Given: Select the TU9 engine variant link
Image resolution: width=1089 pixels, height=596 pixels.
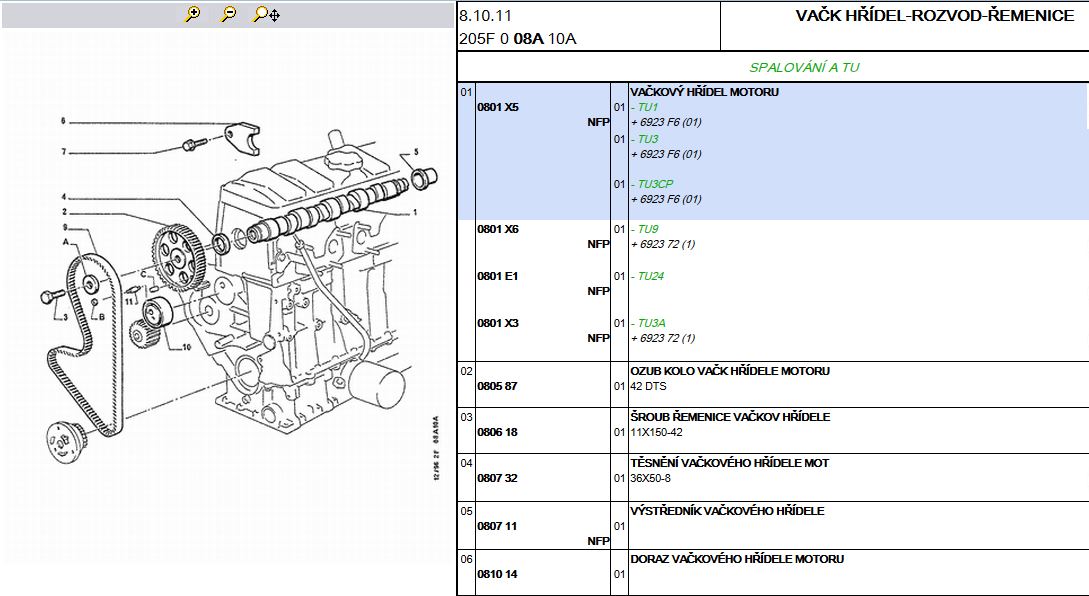Looking at the screenshot, I should 647,229.
